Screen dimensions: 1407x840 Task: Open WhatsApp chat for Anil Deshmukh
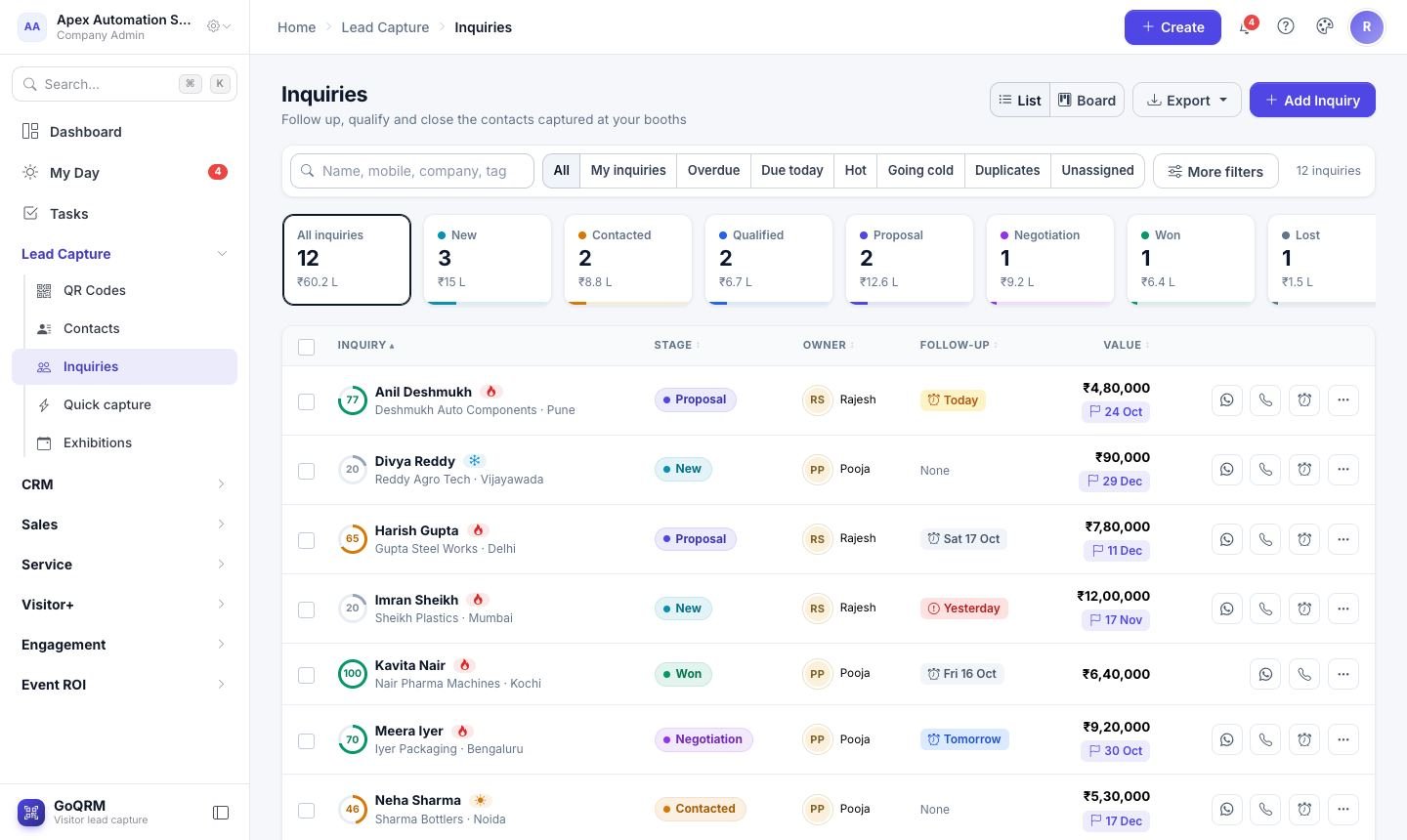point(1226,399)
